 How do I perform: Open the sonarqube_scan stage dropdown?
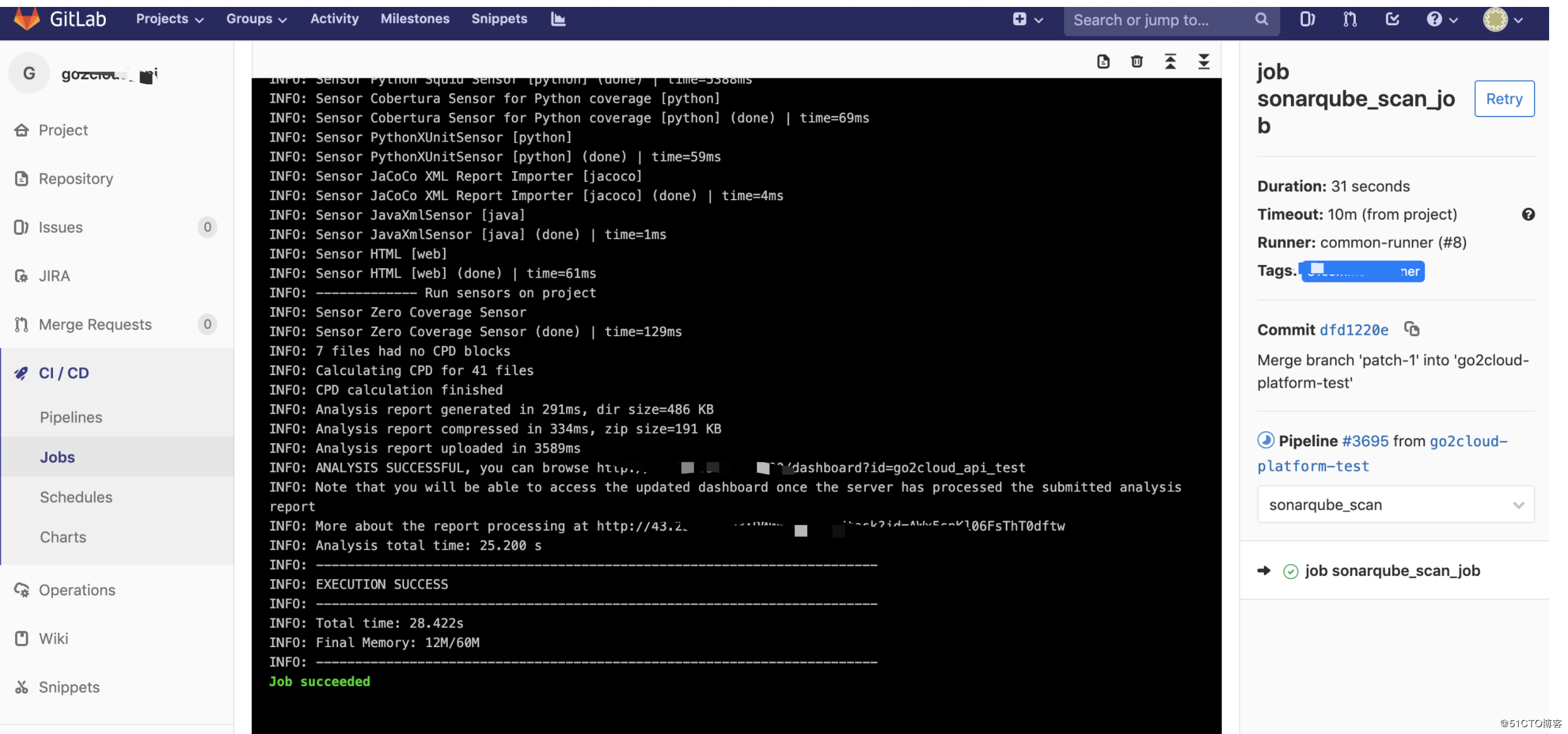pyautogui.click(x=1395, y=505)
